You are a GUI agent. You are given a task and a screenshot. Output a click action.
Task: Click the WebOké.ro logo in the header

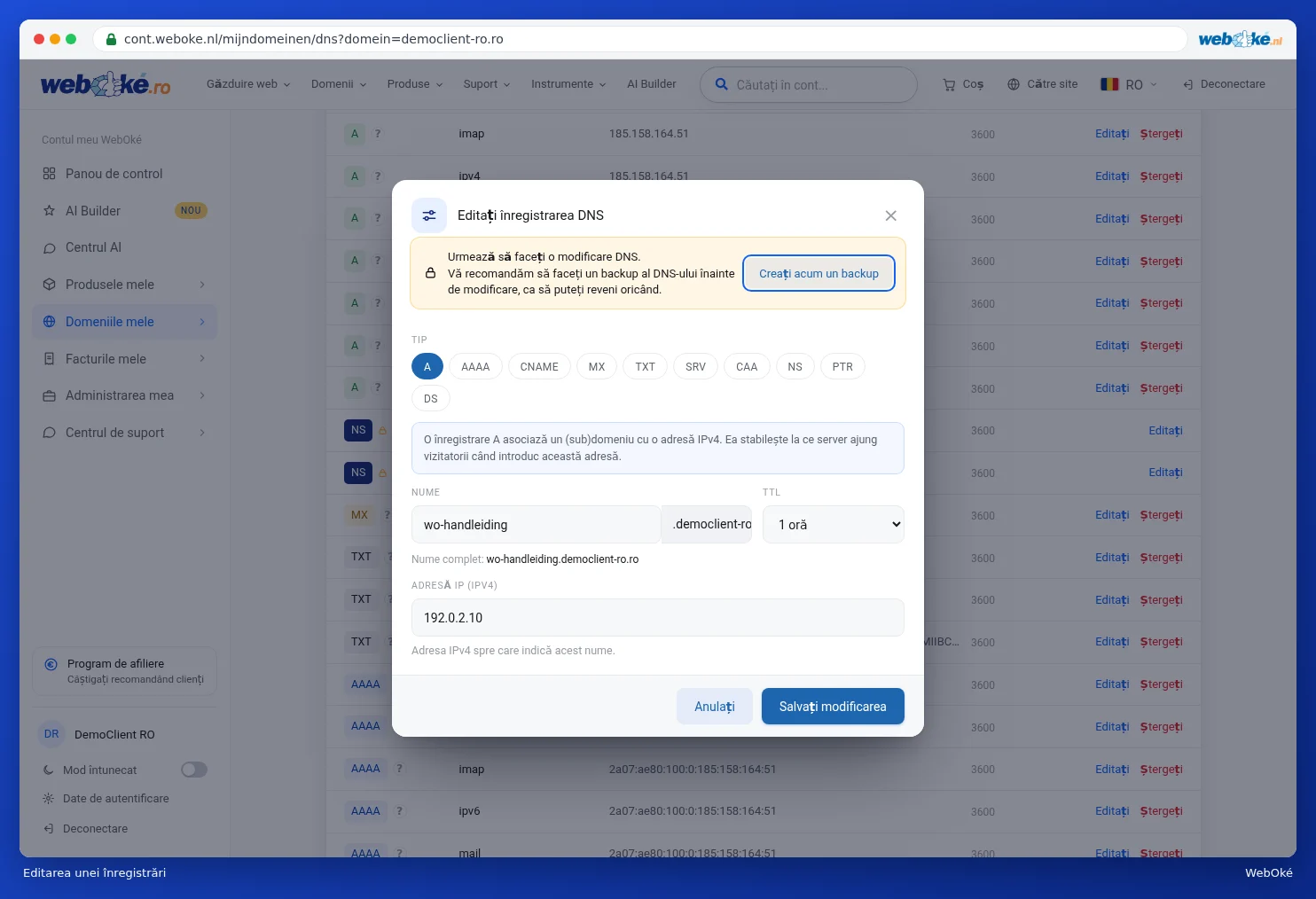coord(106,84)
